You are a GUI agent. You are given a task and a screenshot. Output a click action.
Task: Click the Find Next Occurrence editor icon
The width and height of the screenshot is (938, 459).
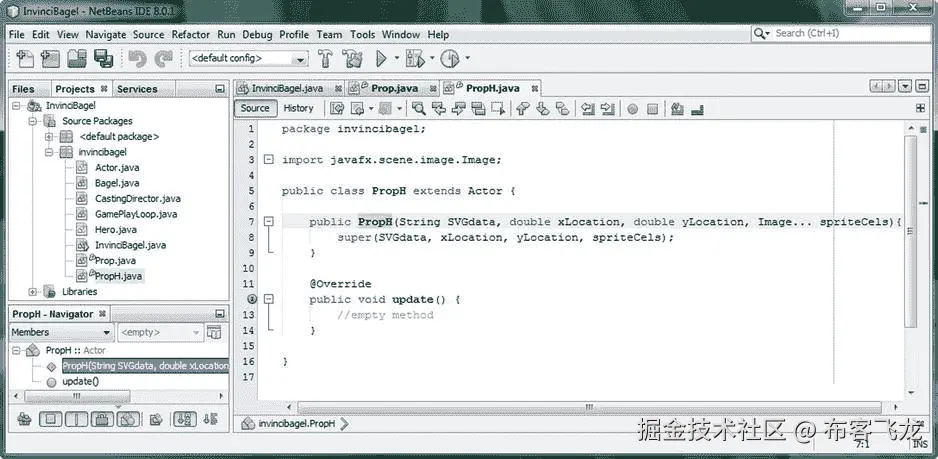coord(459,108)
